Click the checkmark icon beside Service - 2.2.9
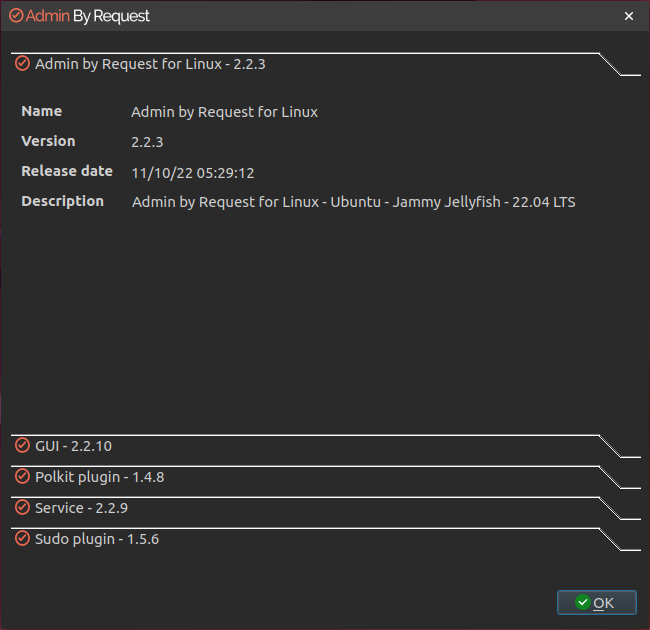Viewport: 650px width, 630px height. coord(22,507)
